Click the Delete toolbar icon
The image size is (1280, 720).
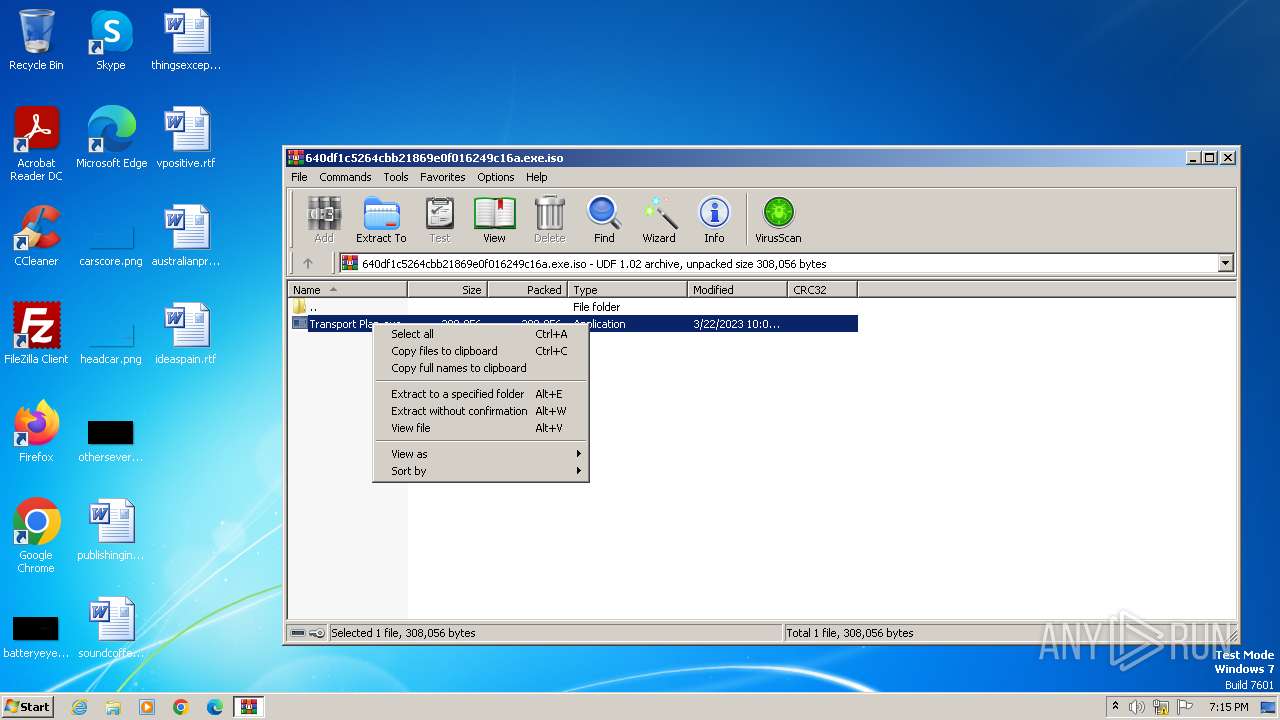pyautogui.click(x=549, y=220)
